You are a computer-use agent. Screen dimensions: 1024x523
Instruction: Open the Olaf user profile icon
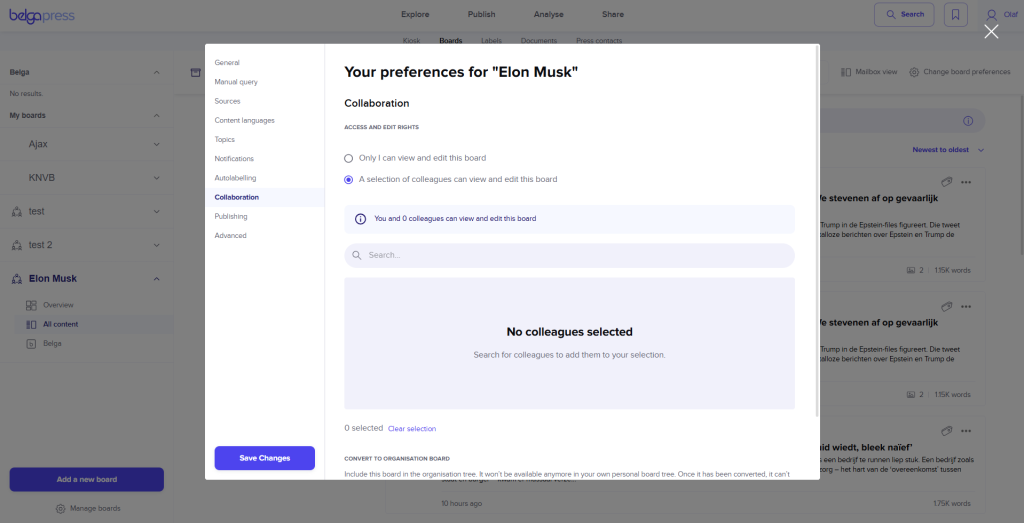[x=991, y=15]
